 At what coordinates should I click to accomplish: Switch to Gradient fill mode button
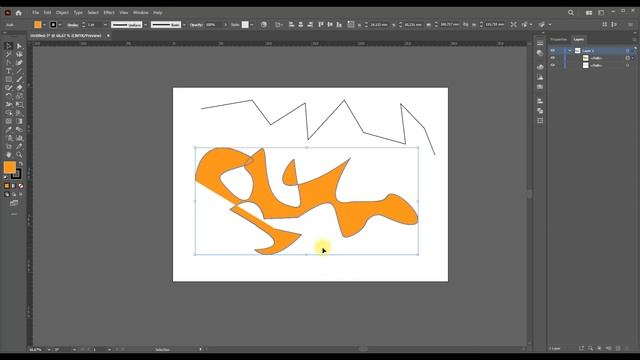coord(13,186)
